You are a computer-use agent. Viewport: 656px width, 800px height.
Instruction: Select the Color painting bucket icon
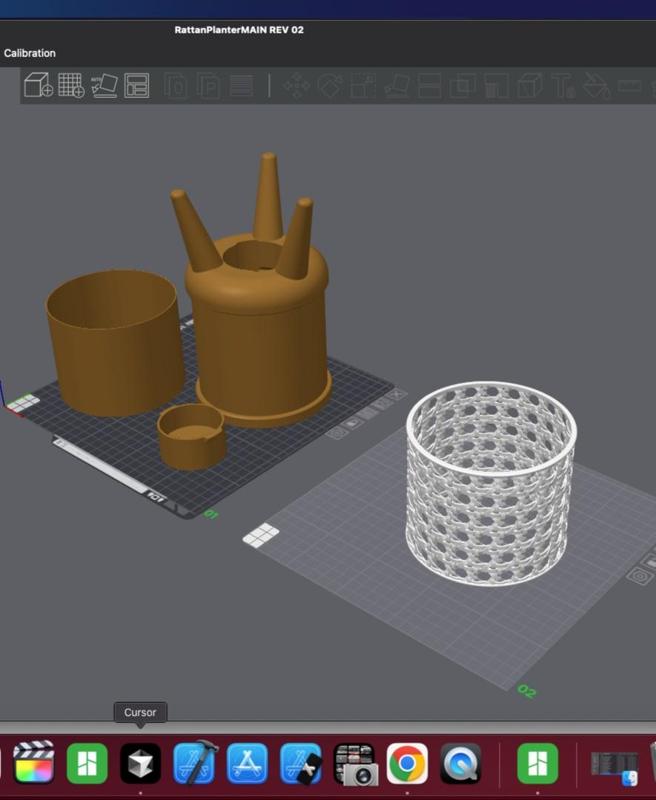(596, 85)
